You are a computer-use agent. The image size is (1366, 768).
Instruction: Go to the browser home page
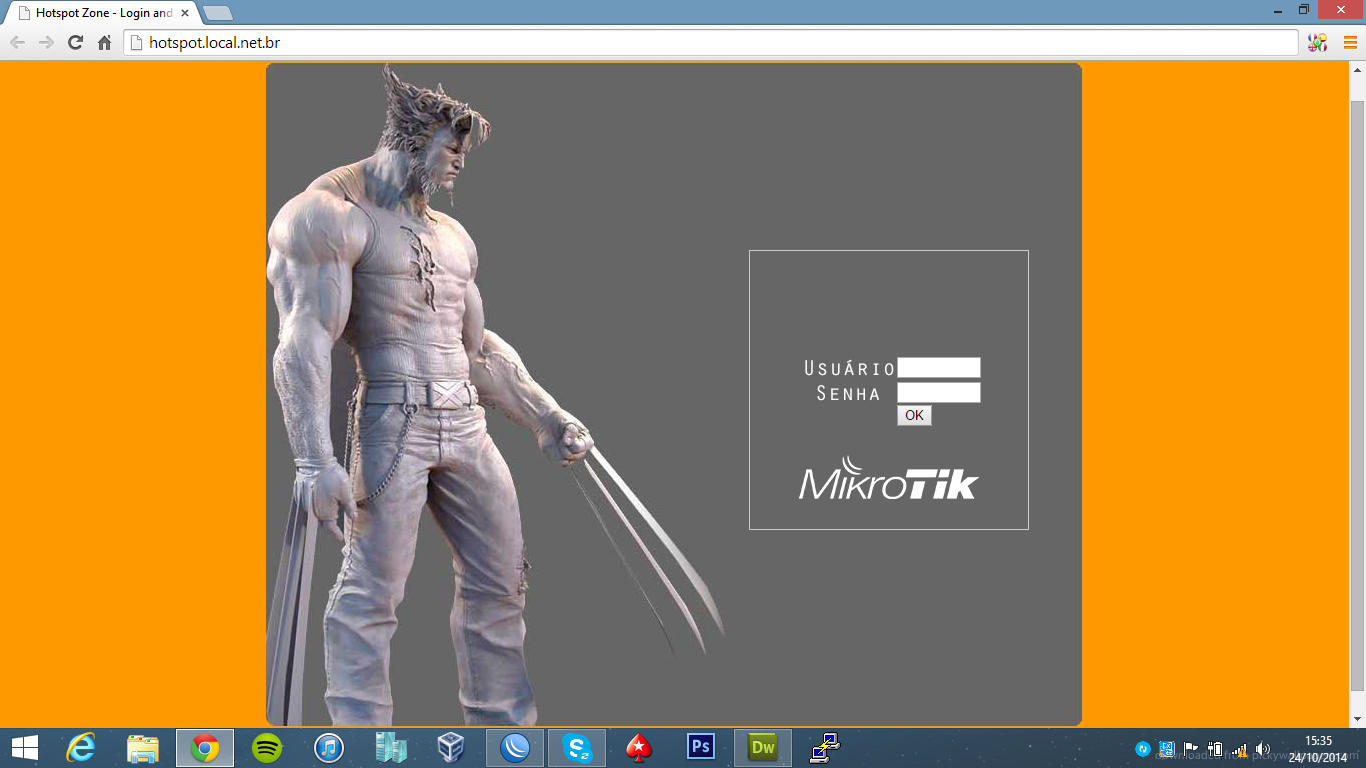point(104,42)
